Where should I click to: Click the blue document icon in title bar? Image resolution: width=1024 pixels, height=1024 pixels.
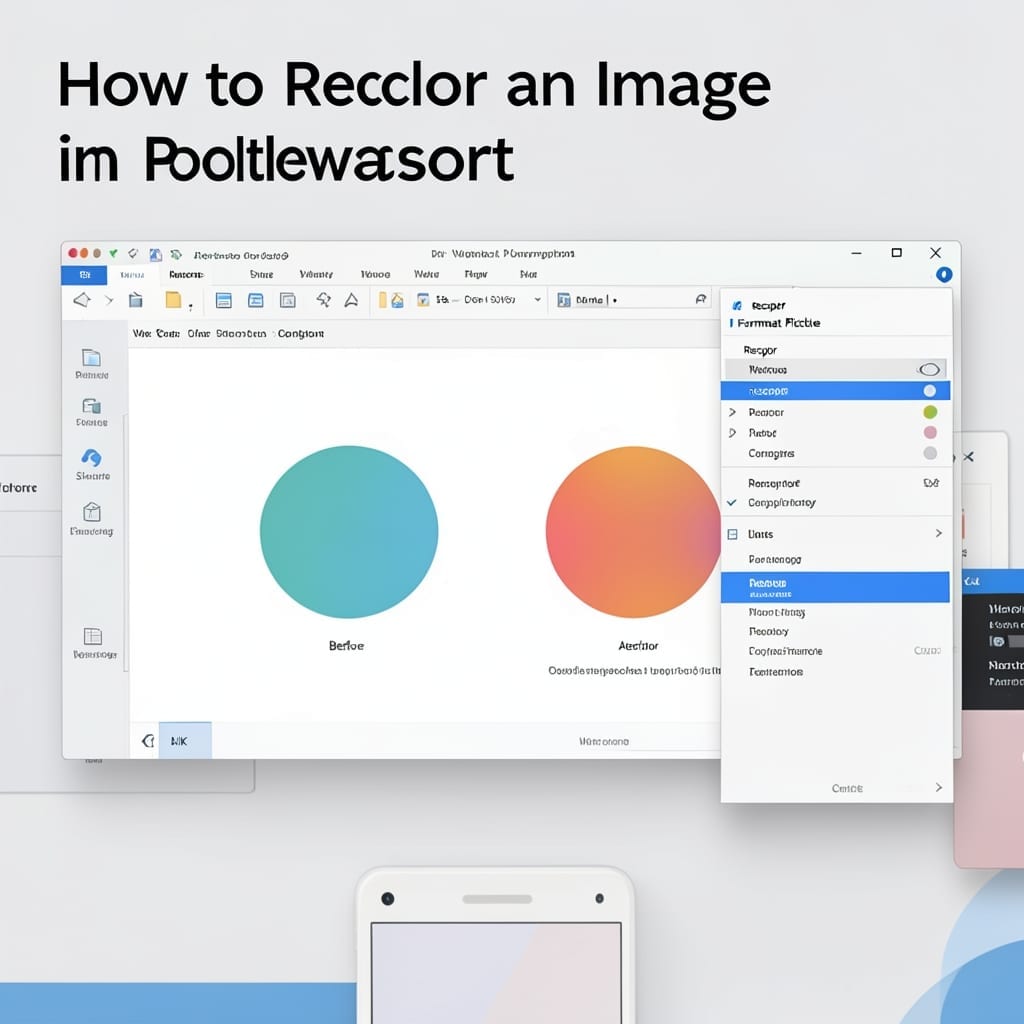tap(155, 254)
